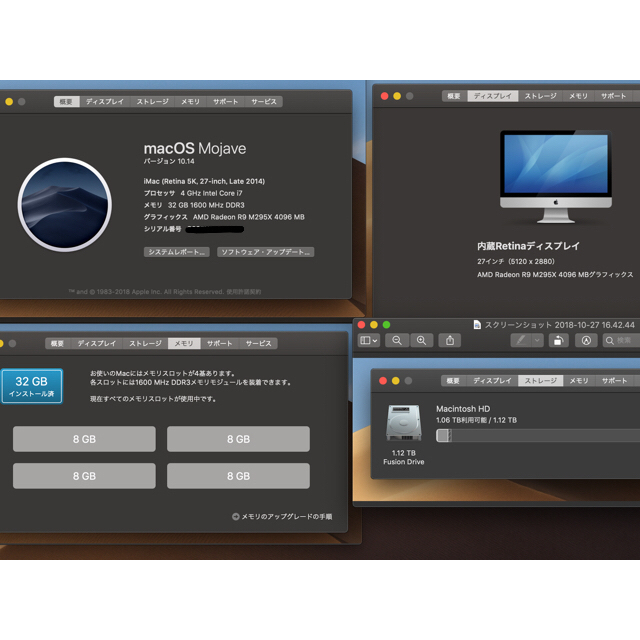The height and width of the screenshot is (640, 640).
Task: Click the 32 GB インストール済 badge
Action: (x=32, y=386)
